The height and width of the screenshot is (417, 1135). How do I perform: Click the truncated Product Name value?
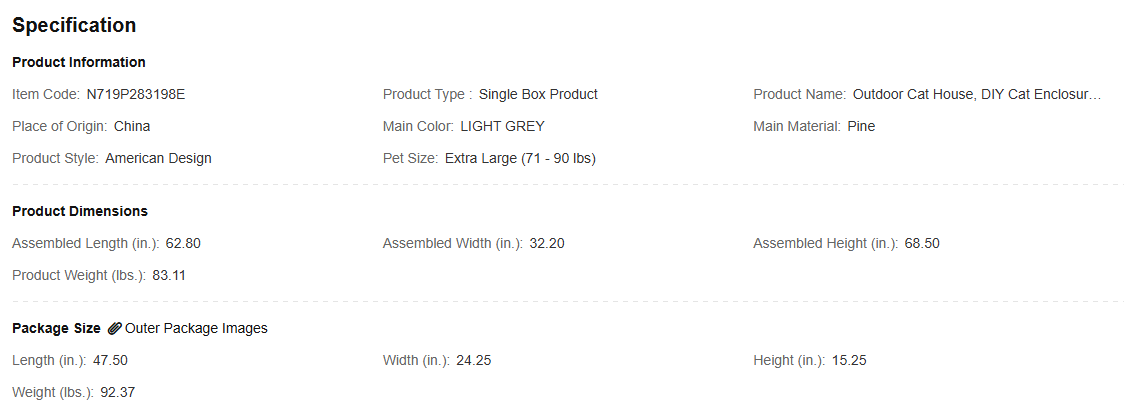(x=976, y=94)
